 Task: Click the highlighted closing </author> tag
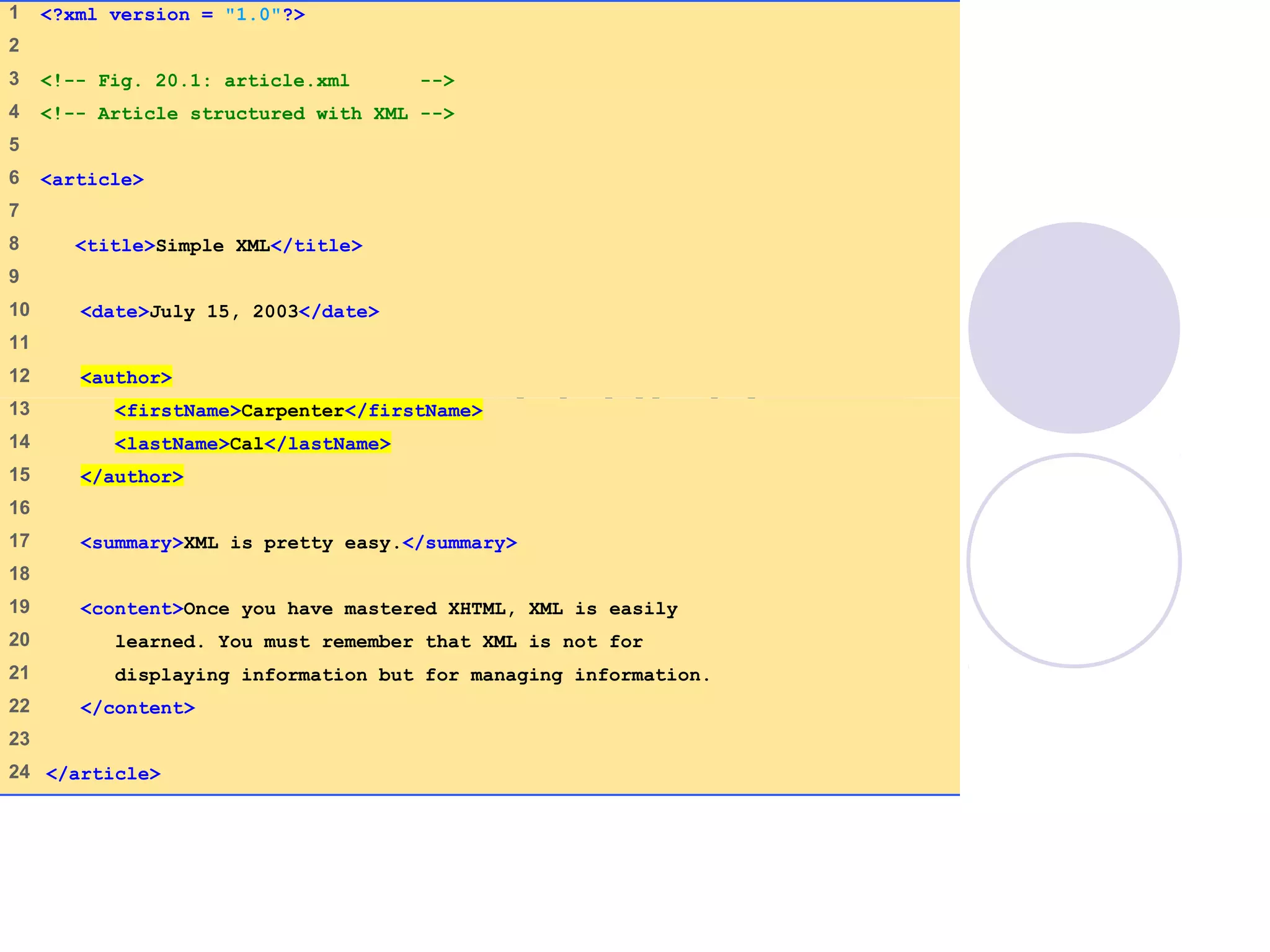click(x=131, y=477)
